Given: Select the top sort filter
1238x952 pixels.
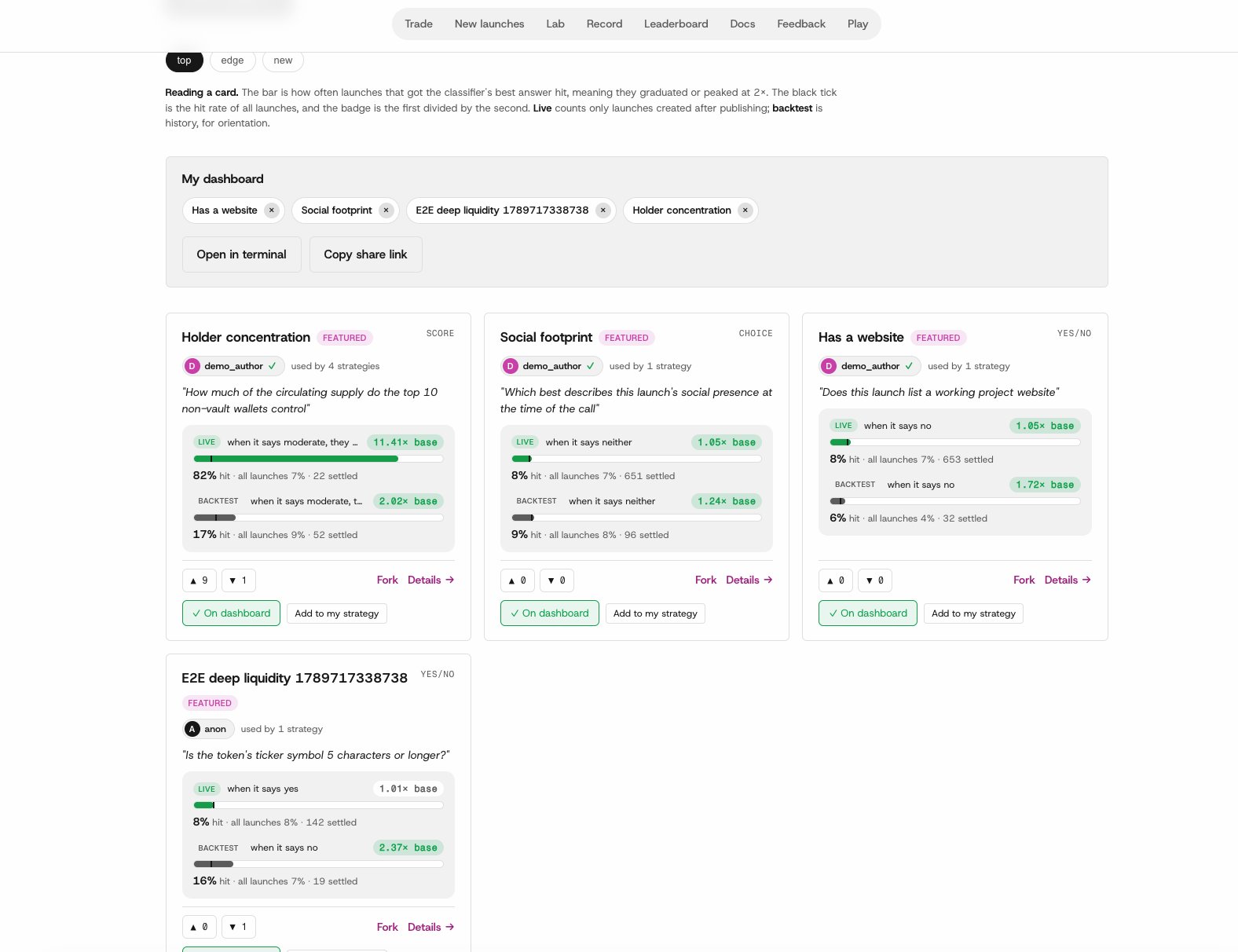Looking at the screenshot, I should coord(185,60).
